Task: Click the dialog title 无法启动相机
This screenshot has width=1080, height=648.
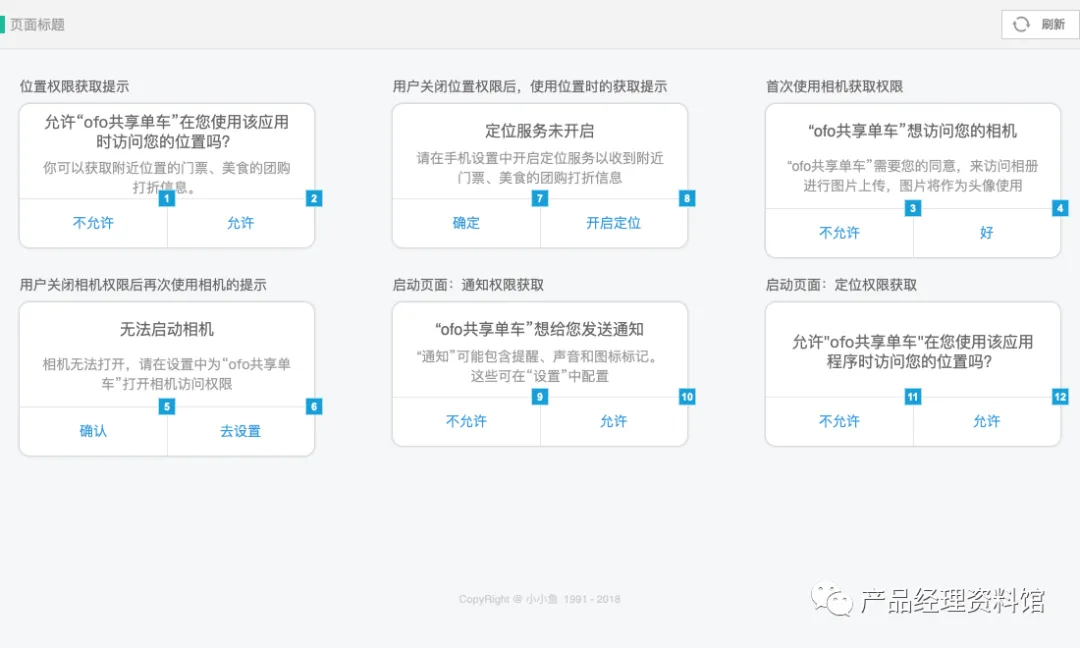Action: [167, 329]
